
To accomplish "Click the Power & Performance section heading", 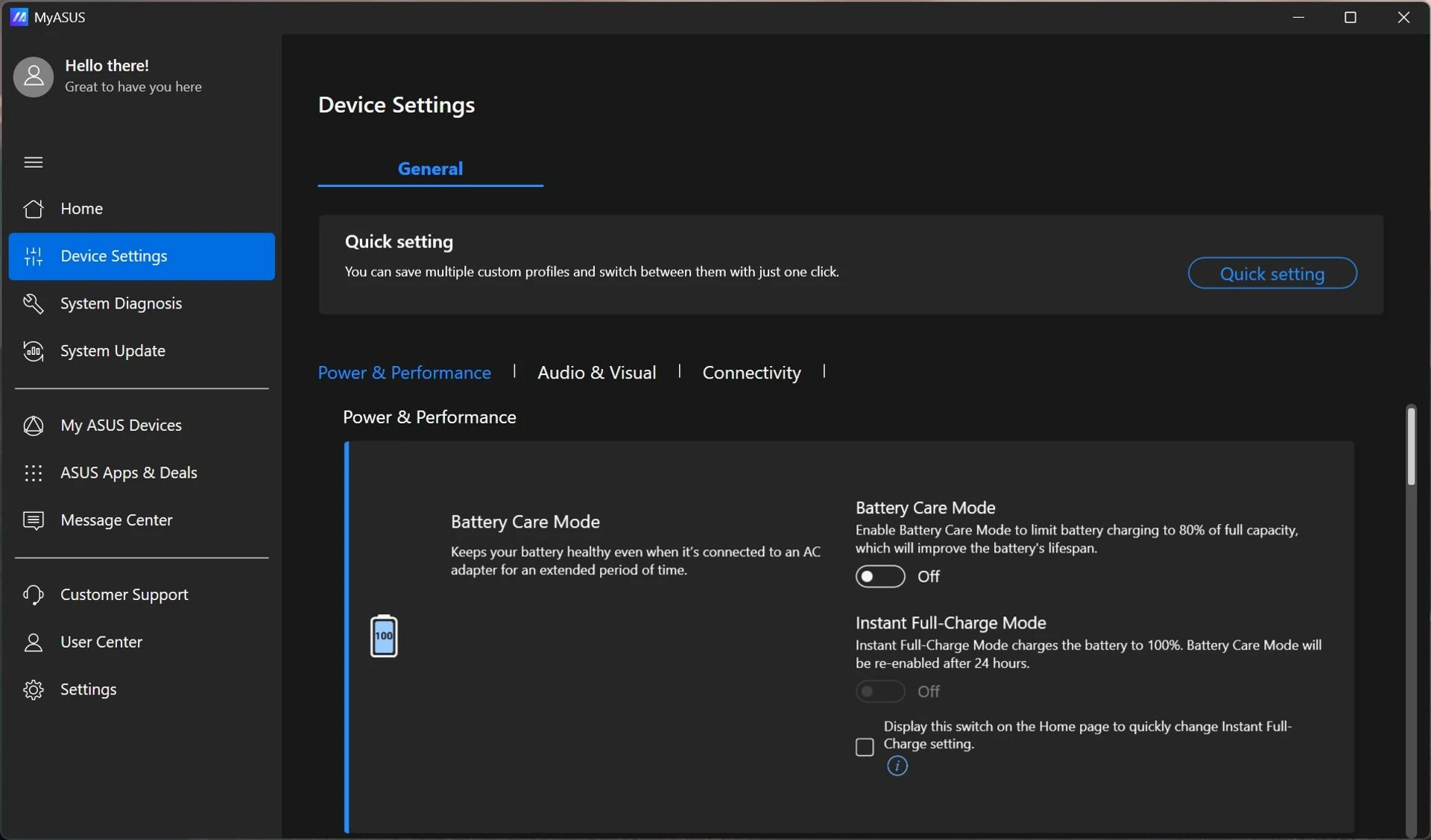I will click(429, 417).
